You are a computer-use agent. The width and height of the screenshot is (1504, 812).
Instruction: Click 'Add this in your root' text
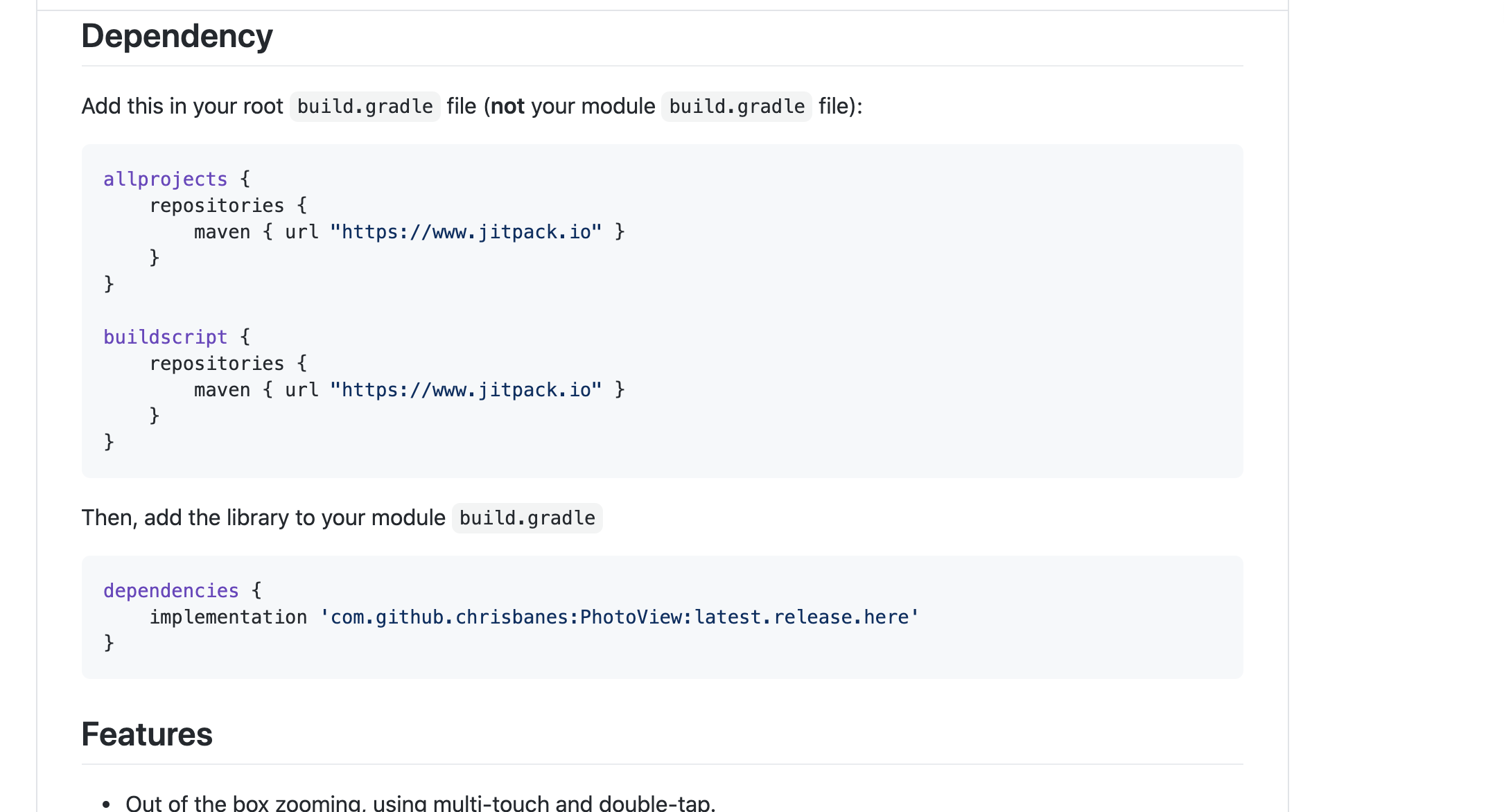point(182,107)
